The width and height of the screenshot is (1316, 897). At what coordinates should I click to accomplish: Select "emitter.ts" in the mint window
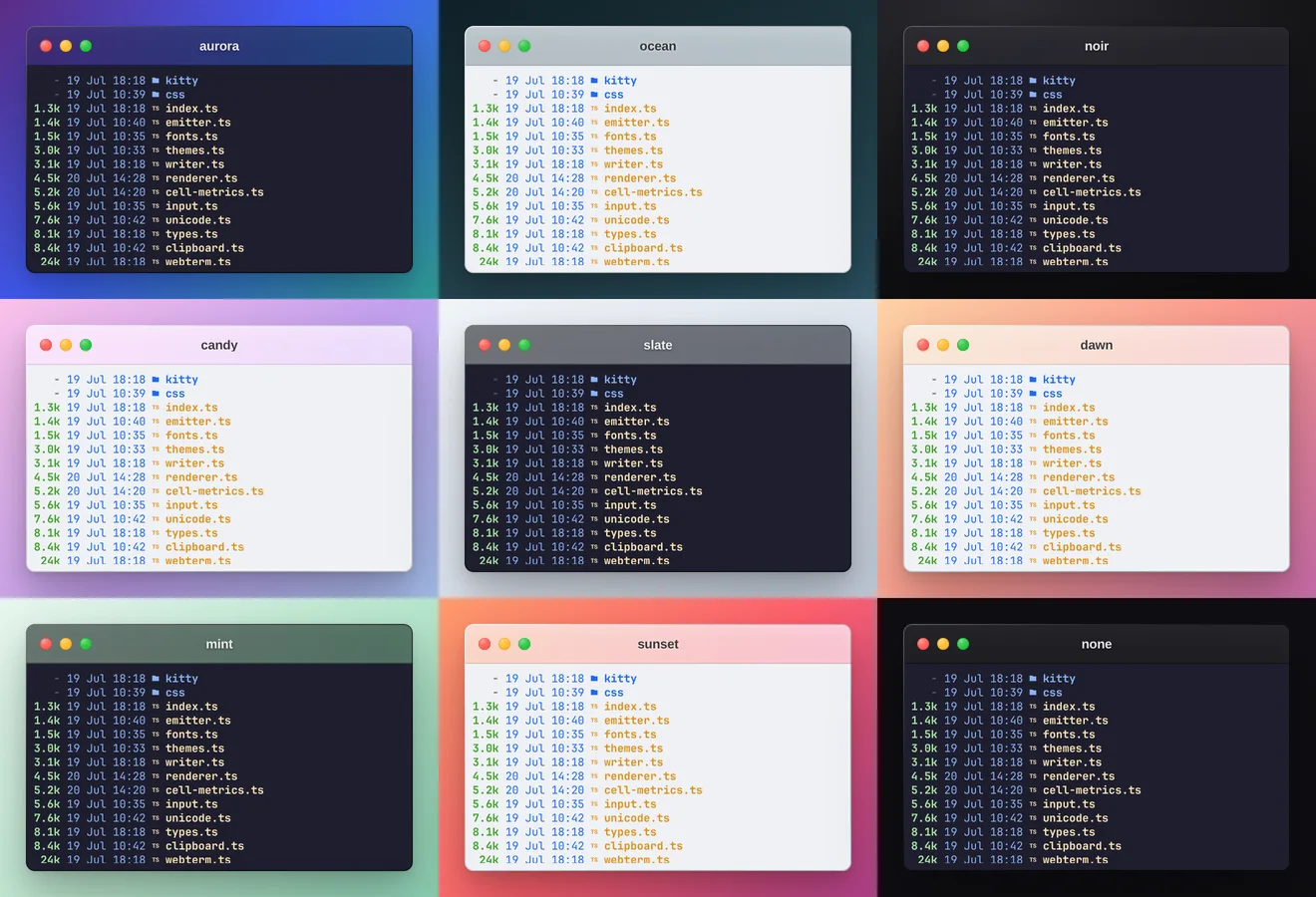(x=198, y=721)
